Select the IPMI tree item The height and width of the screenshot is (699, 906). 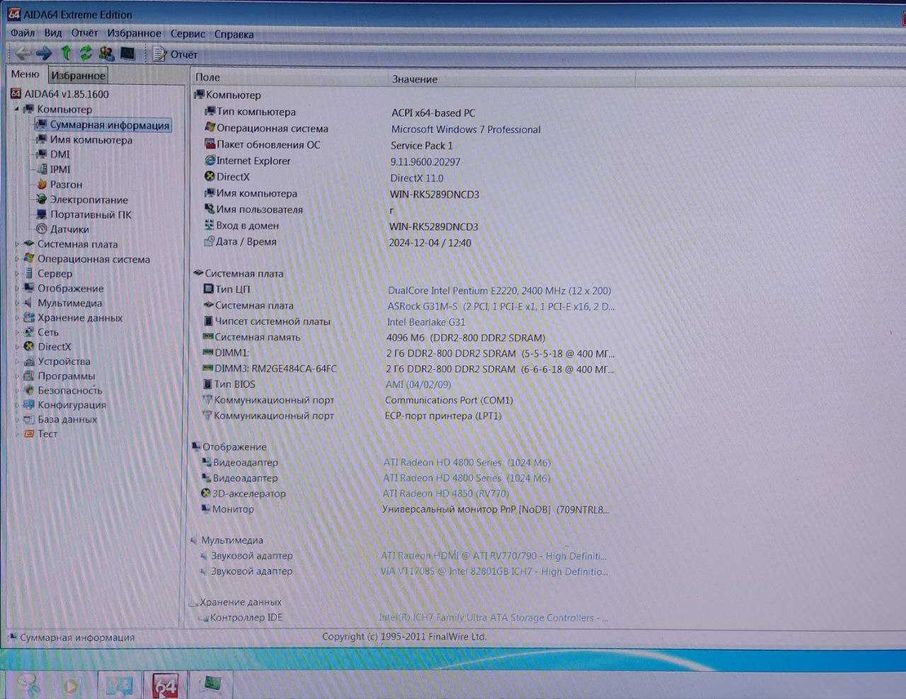pyautogui.click(x=53, y=169)
